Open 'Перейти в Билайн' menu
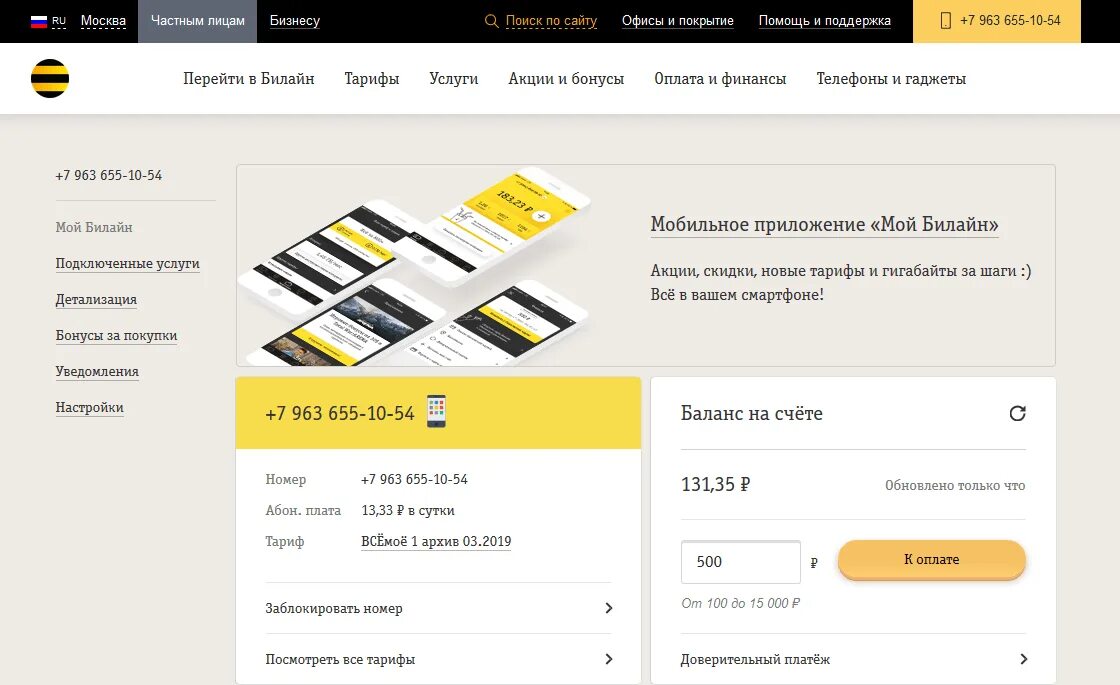1120x685 pixels. pos(249,79)
